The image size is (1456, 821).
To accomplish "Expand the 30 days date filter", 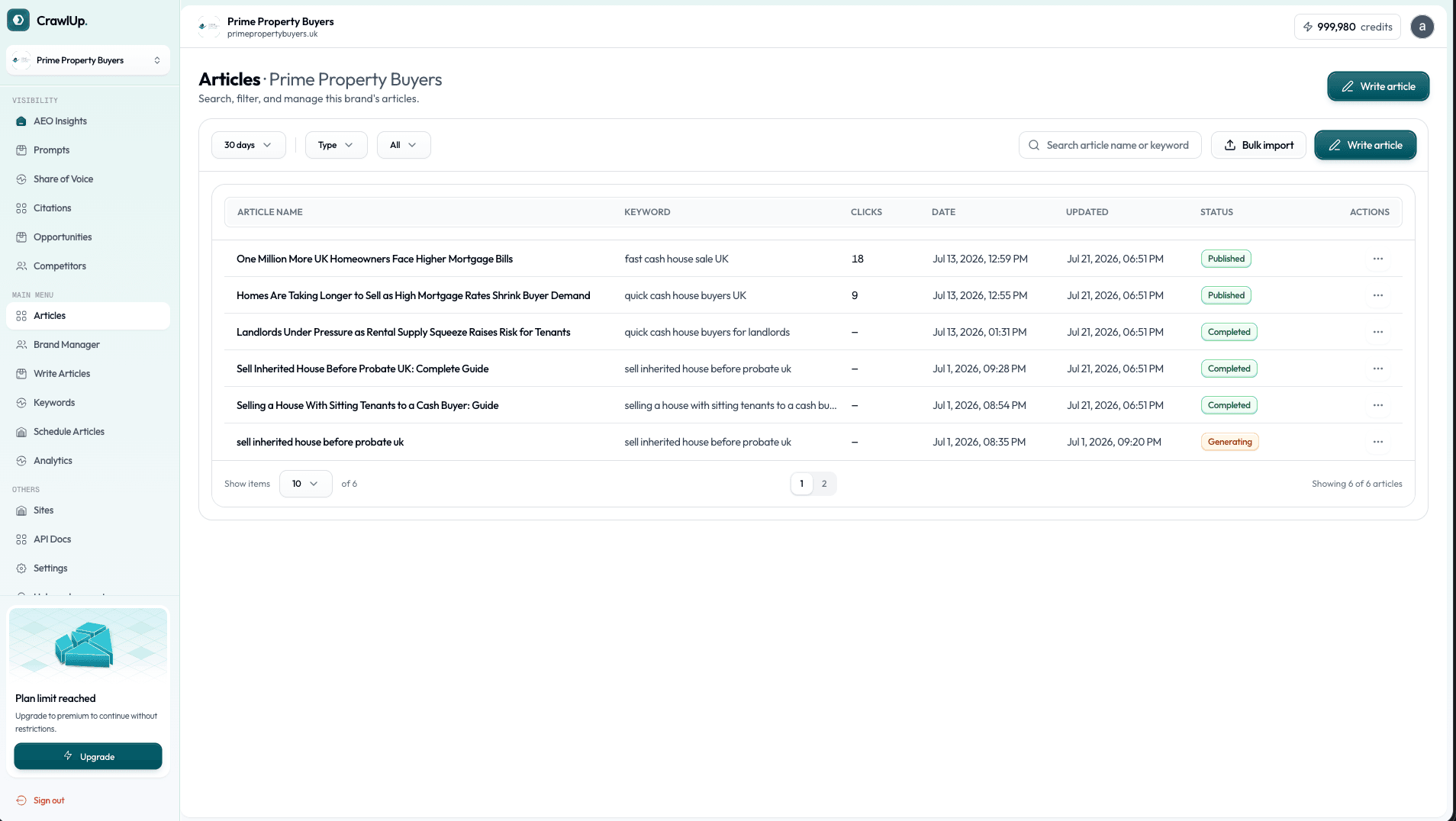I will (248, 145).
